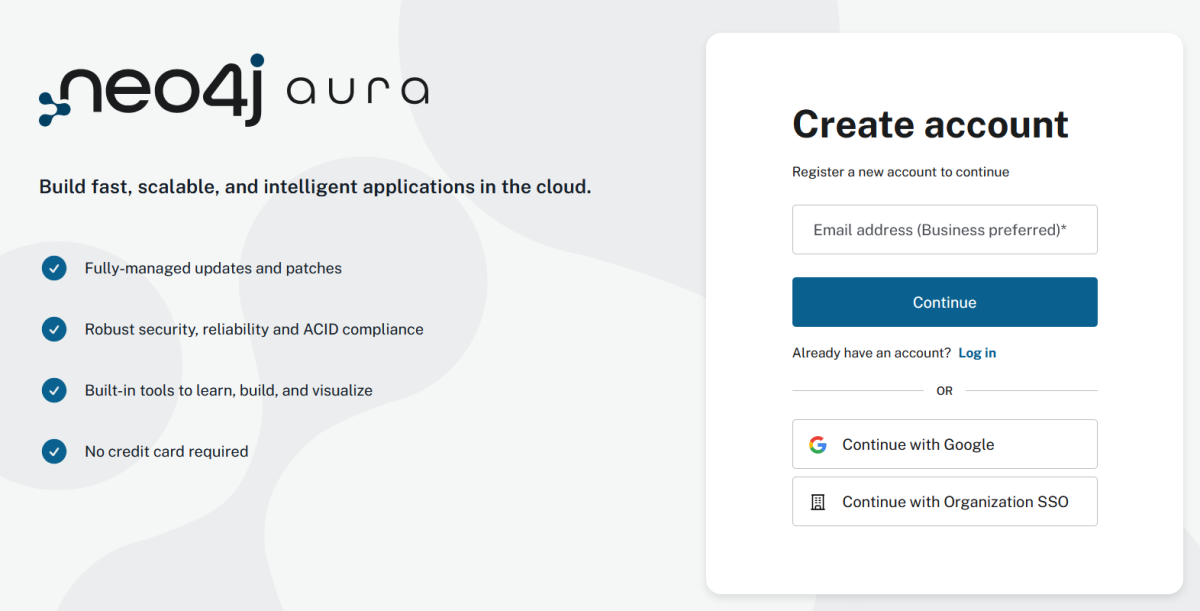Click the Create account heading

(930, 125)
